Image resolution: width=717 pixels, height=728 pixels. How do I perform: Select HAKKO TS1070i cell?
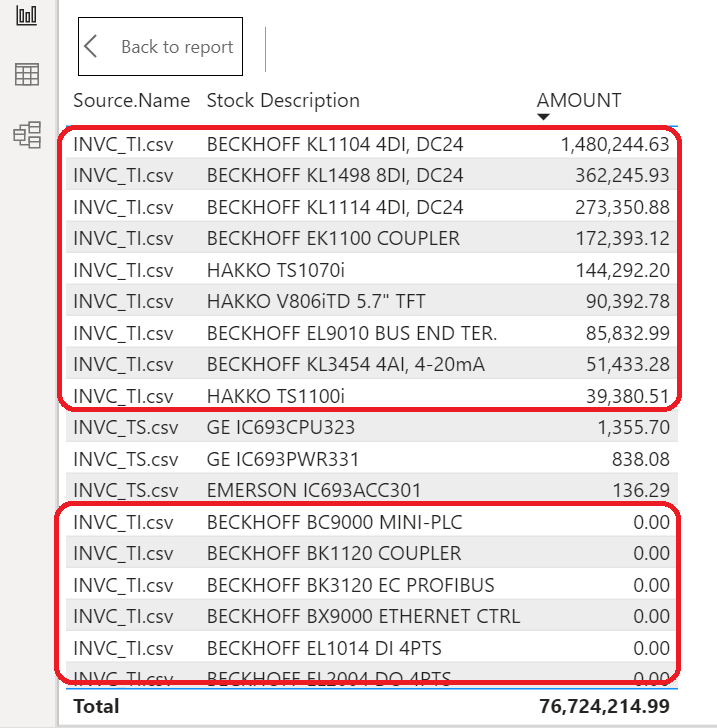pyautogui.click(x=276, y=270)
